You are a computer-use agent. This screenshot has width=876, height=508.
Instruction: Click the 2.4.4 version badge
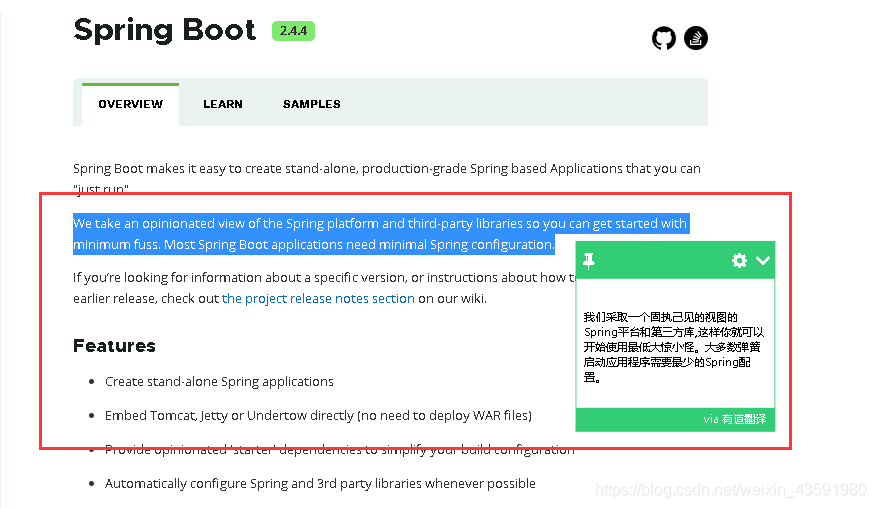(x=293, y=31)
